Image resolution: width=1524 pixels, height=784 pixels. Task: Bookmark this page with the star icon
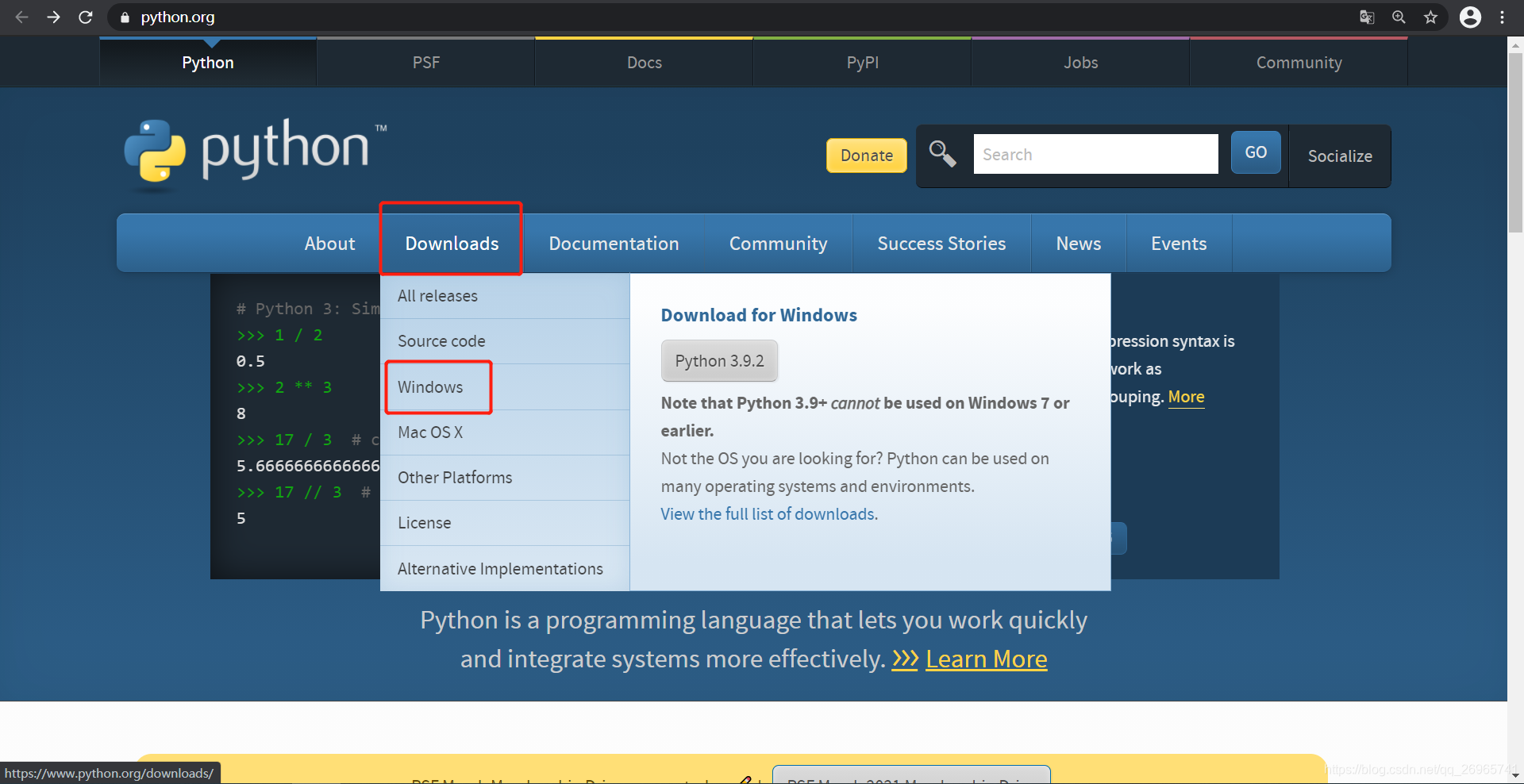[x=1430, y=17]
